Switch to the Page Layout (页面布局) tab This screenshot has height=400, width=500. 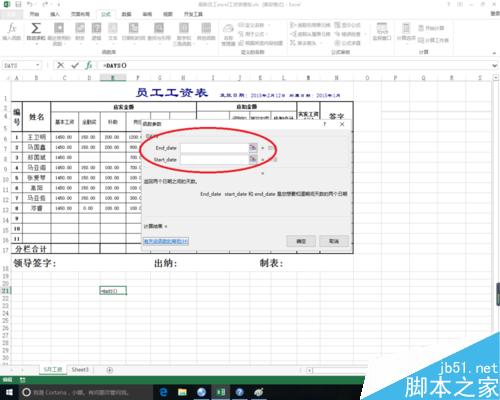[x=80, y=14]
